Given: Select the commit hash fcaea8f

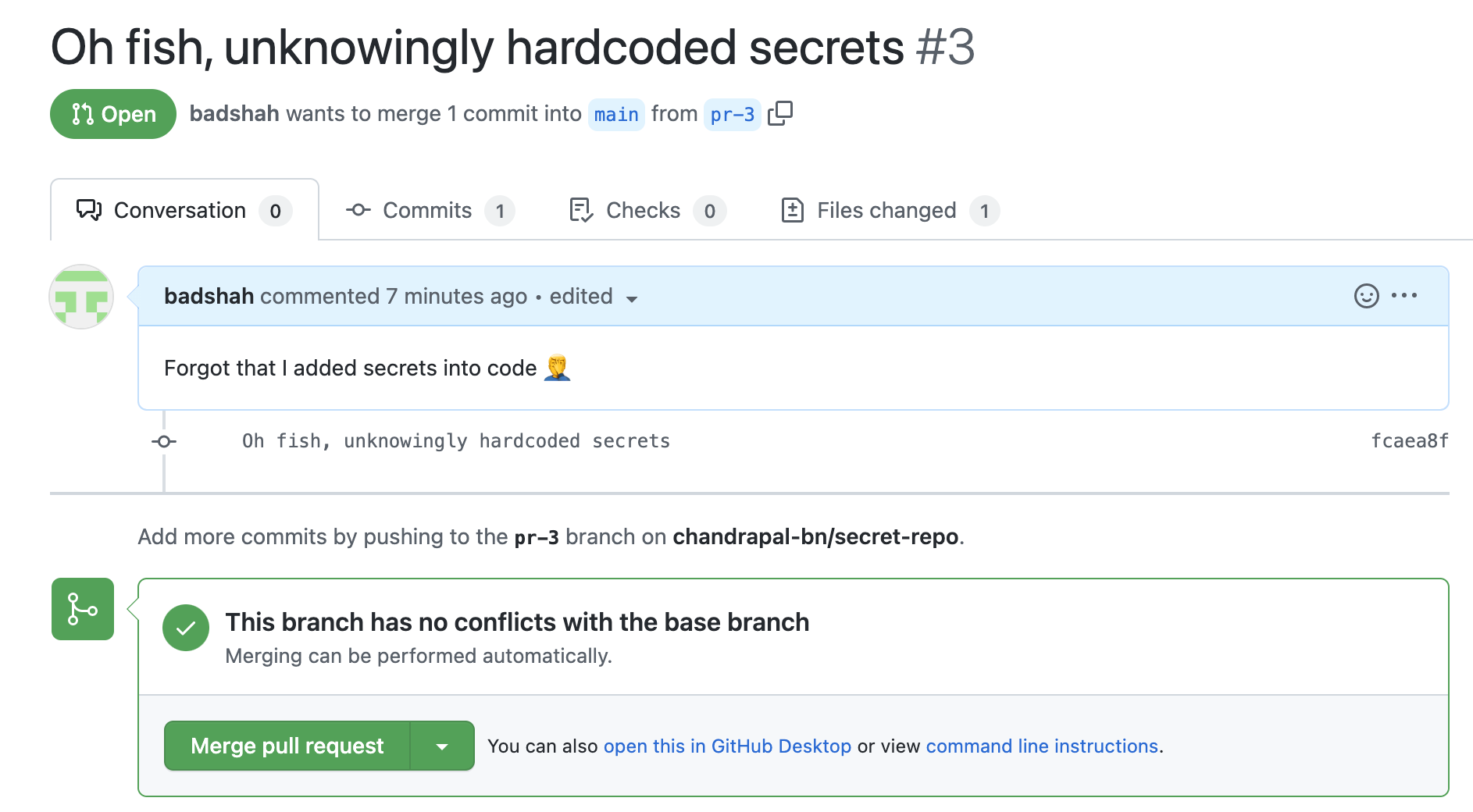Looking at the screenshot, I should (1409, 441).
